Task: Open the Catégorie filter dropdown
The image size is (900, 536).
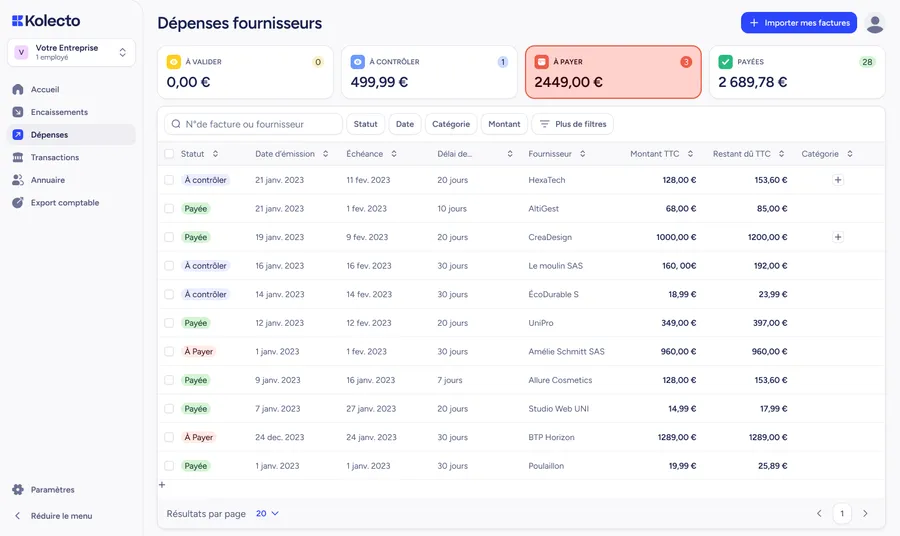Action: [451, 124]
